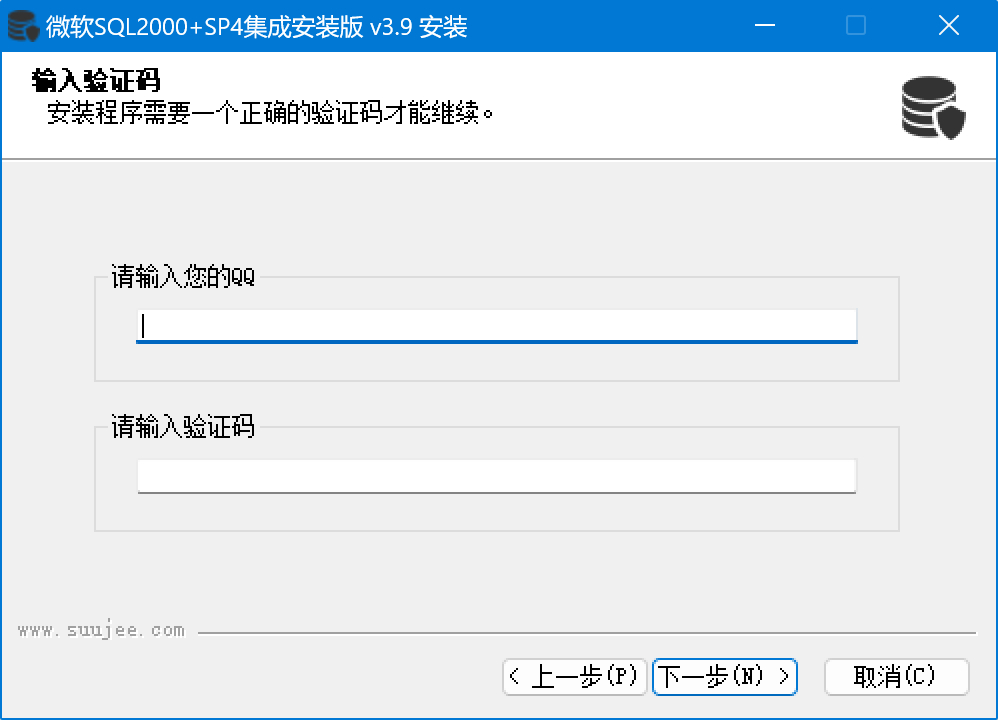This screenshot has width=998, height=720.
Task: Click the greyed-out maximize button
Action: [855, 25]
